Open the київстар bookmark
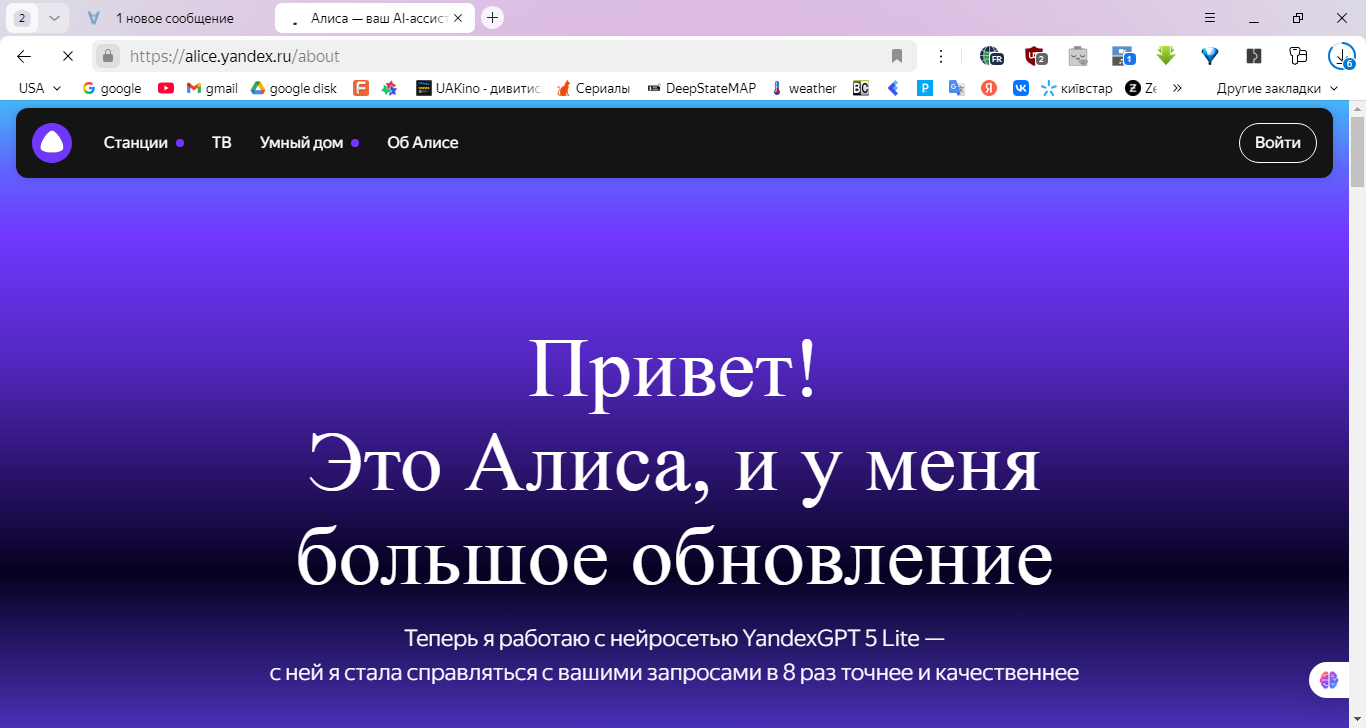Viewport: 1366px width, 728px height. [x=1076, y=88]
